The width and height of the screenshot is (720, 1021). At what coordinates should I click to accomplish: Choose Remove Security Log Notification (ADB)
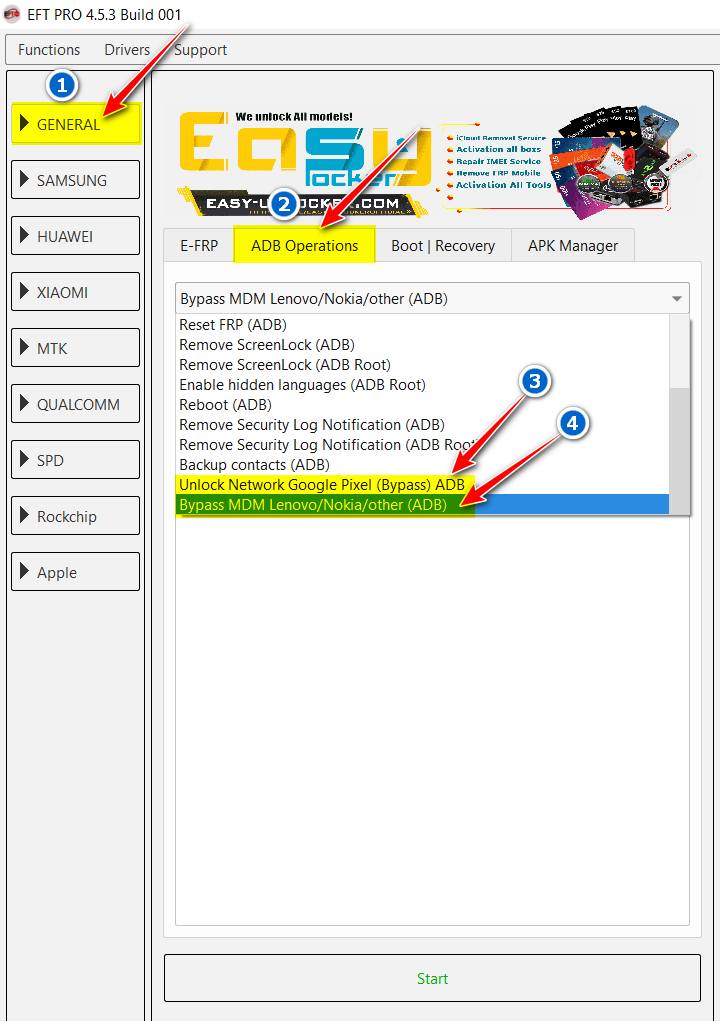click(x=422, y=425)
